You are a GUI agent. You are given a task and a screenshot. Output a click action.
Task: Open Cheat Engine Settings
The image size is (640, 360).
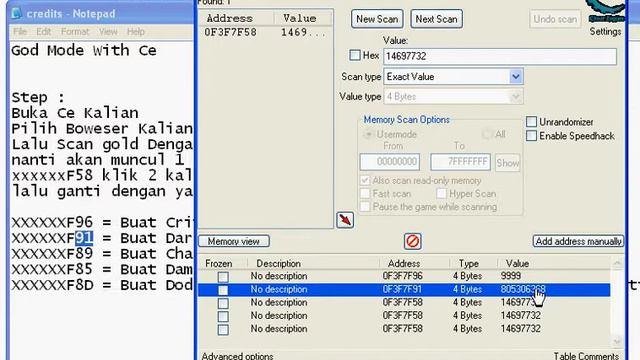point(605,31)
